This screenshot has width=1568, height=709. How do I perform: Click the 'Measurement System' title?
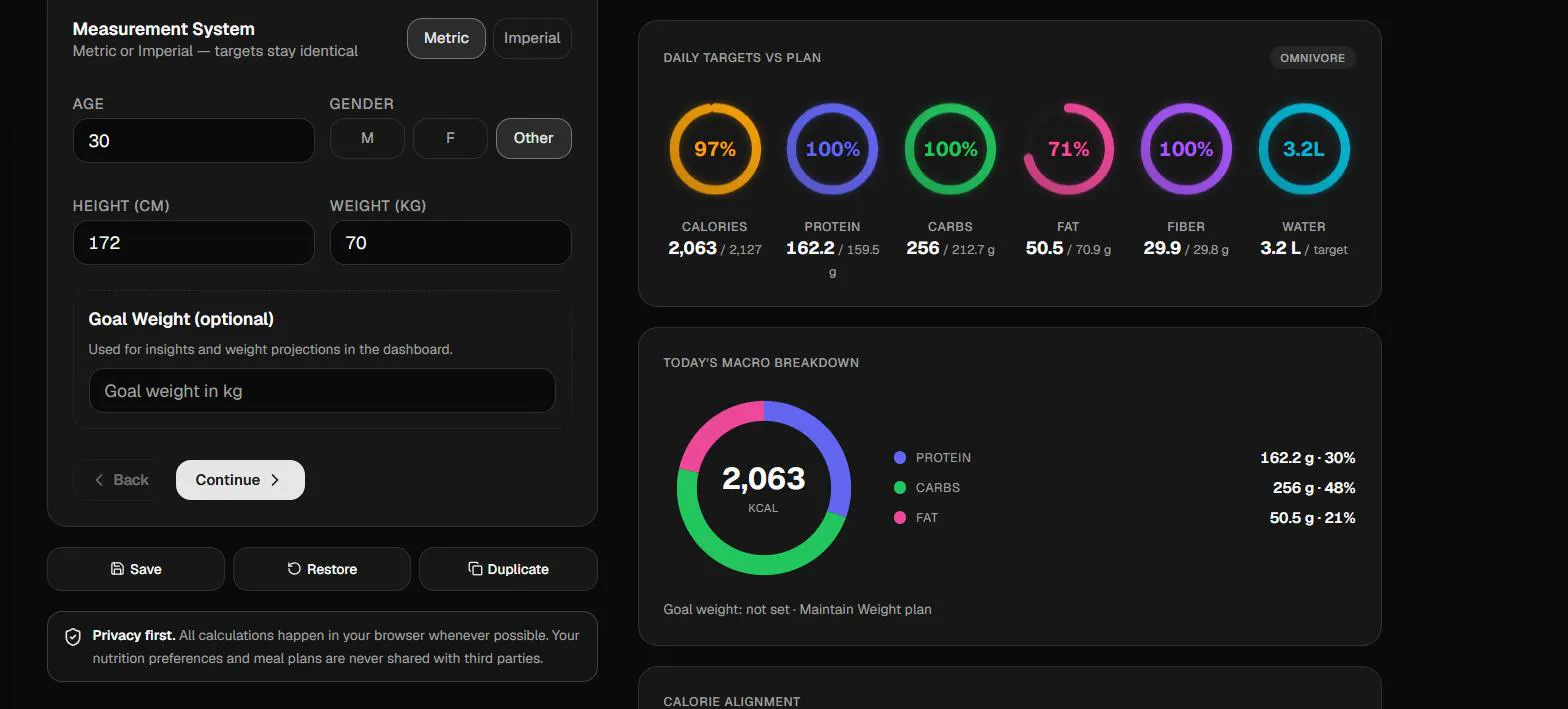[164, 29]
